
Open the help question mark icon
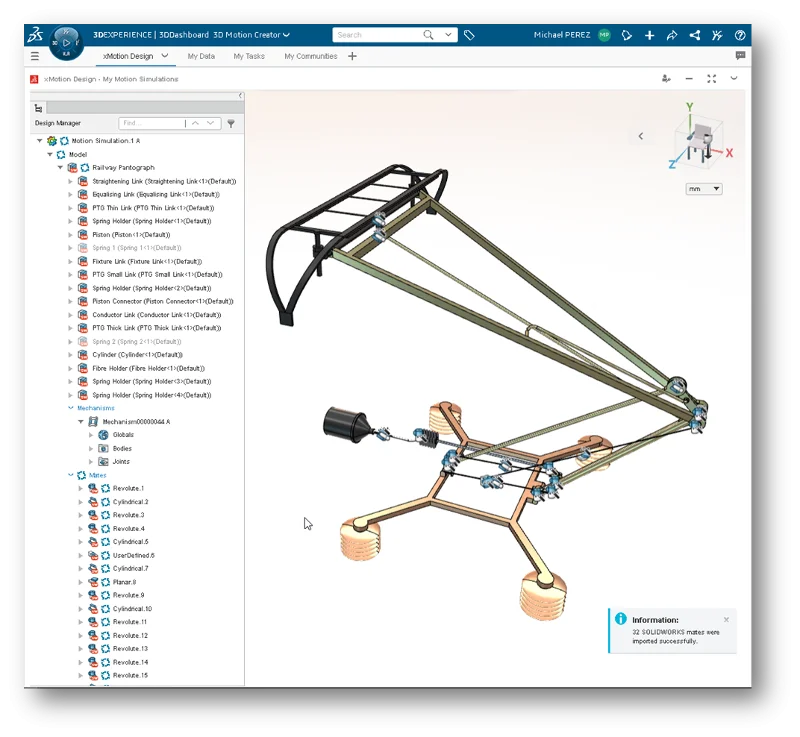(739, 35)
